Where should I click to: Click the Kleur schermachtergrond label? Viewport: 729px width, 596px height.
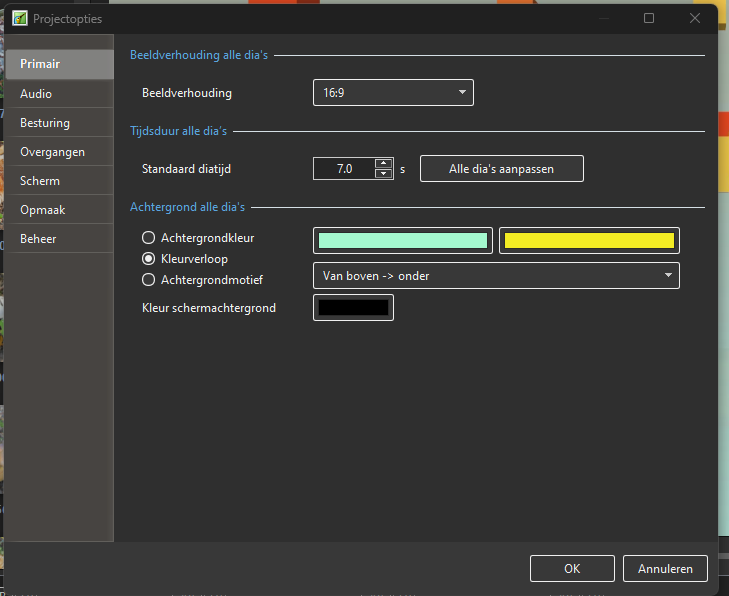coord(209,308)
